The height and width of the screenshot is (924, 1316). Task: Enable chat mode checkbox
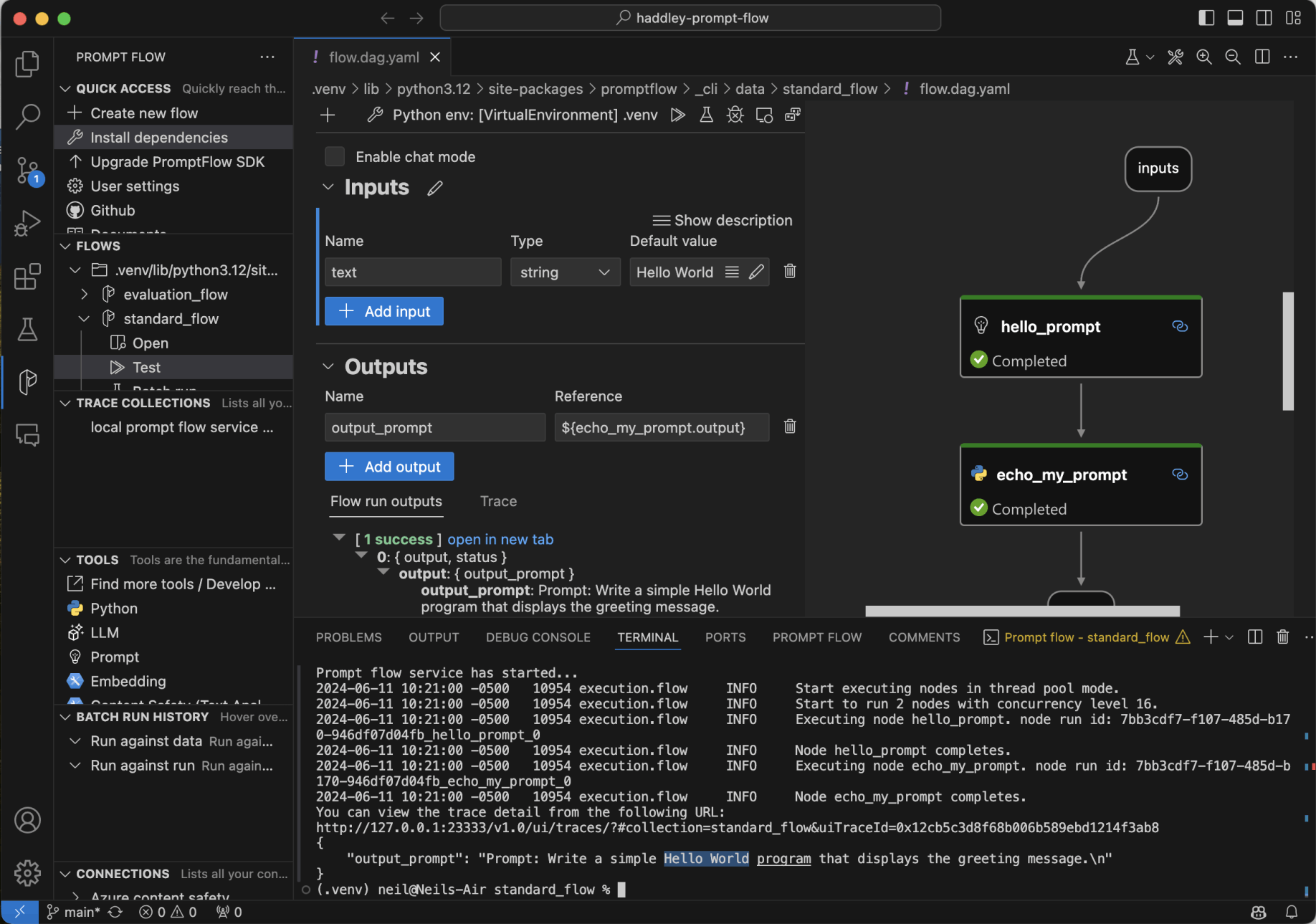(x=335, y=157)
